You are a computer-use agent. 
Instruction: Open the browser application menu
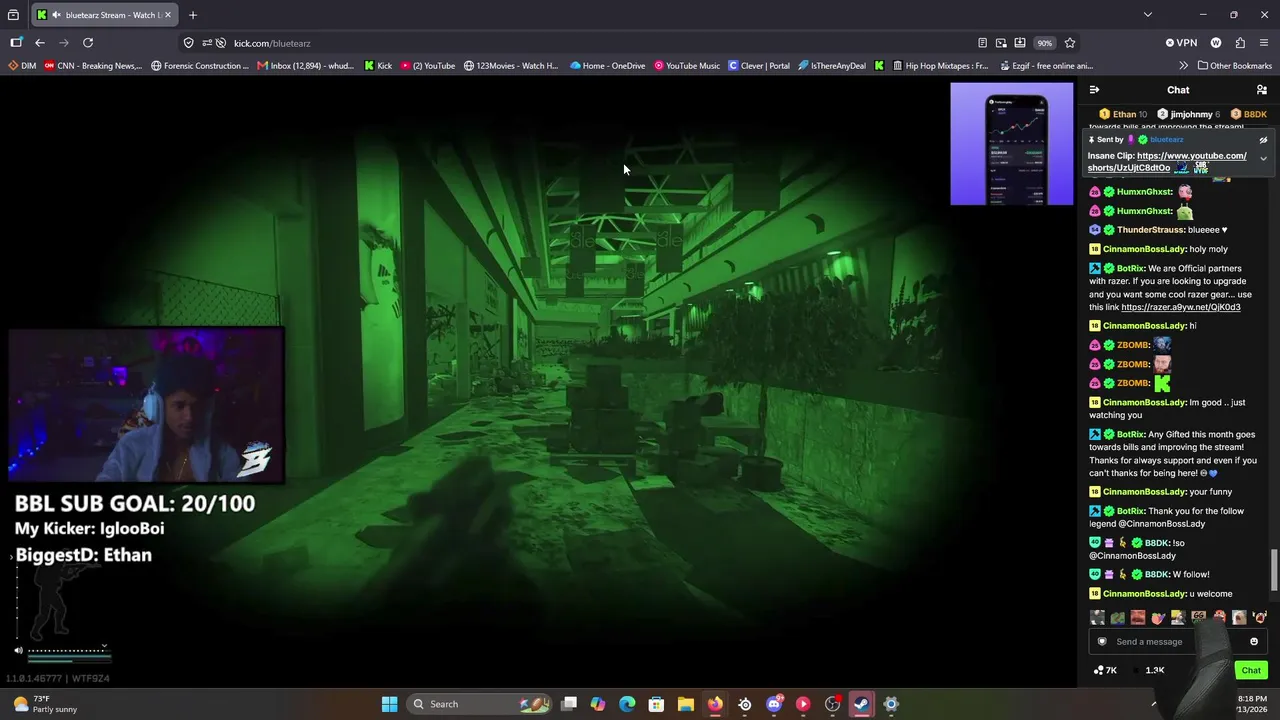click(x=1264, y=43)
